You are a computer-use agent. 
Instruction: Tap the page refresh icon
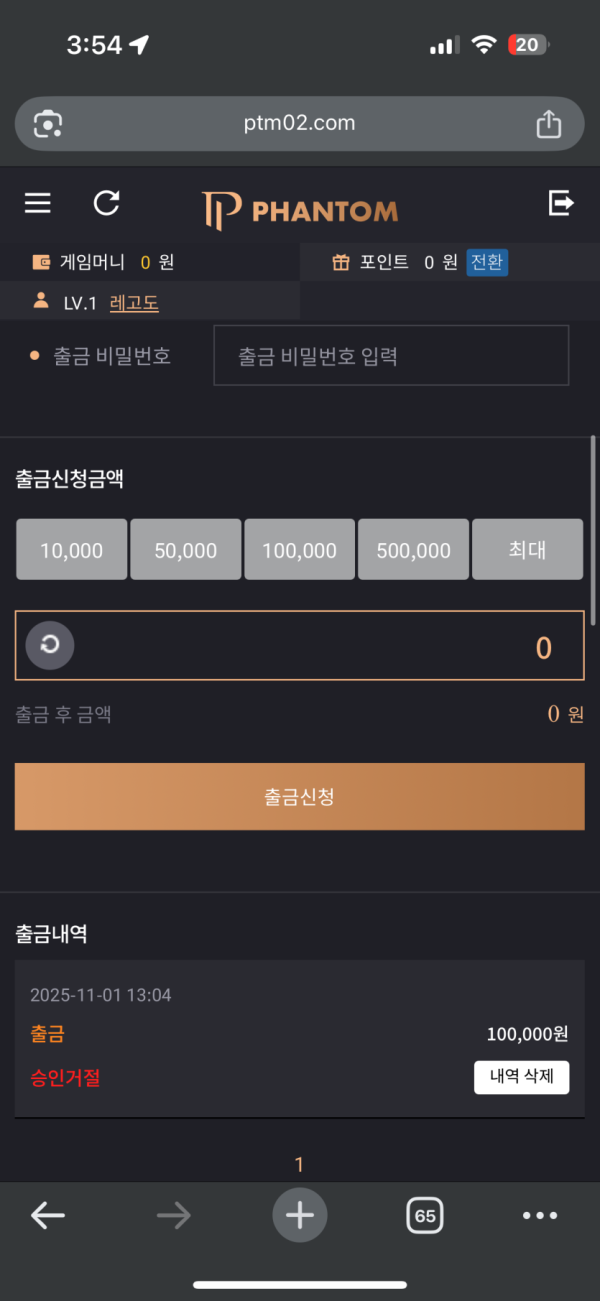tap(106, 204)
